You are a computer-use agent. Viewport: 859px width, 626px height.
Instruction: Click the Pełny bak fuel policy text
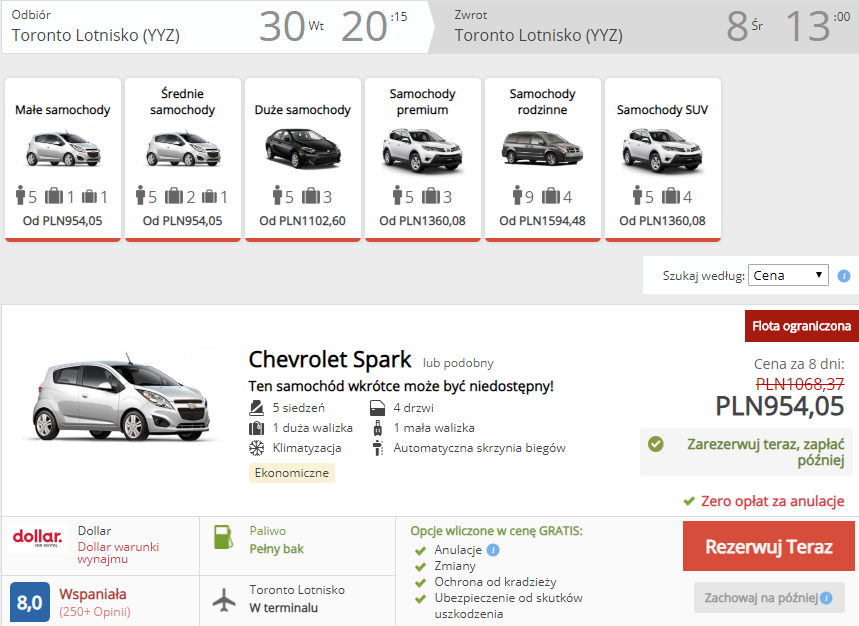click(x=277, y=549)
